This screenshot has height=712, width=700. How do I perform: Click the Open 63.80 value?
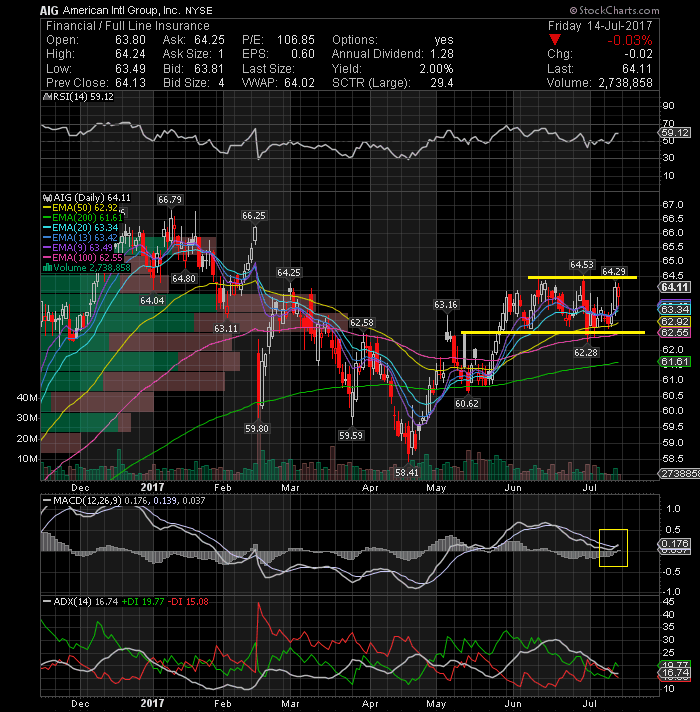point(130,40)
